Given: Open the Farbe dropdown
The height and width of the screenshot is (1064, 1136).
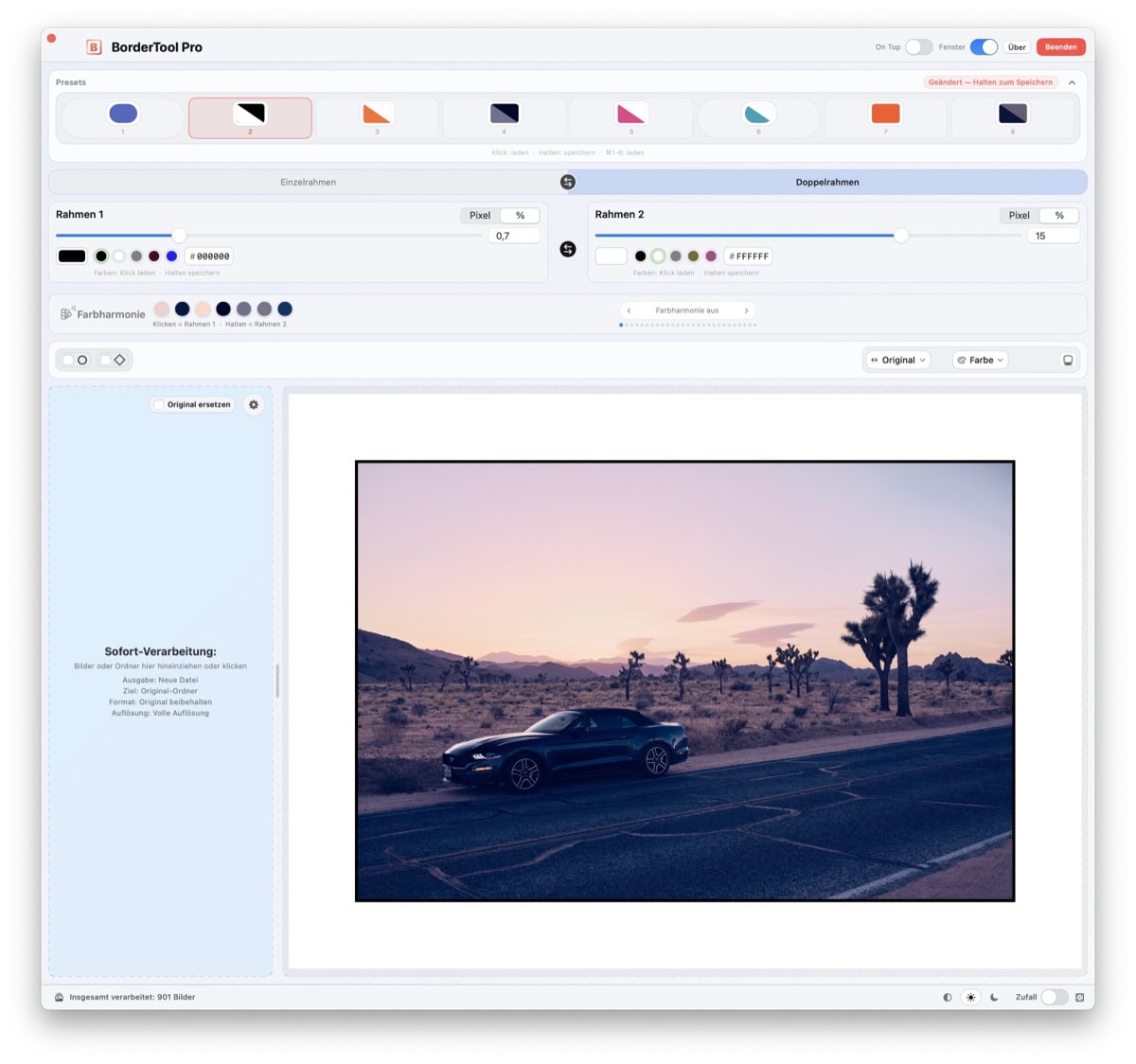Looking at the screenshot, I should (979, 360).
